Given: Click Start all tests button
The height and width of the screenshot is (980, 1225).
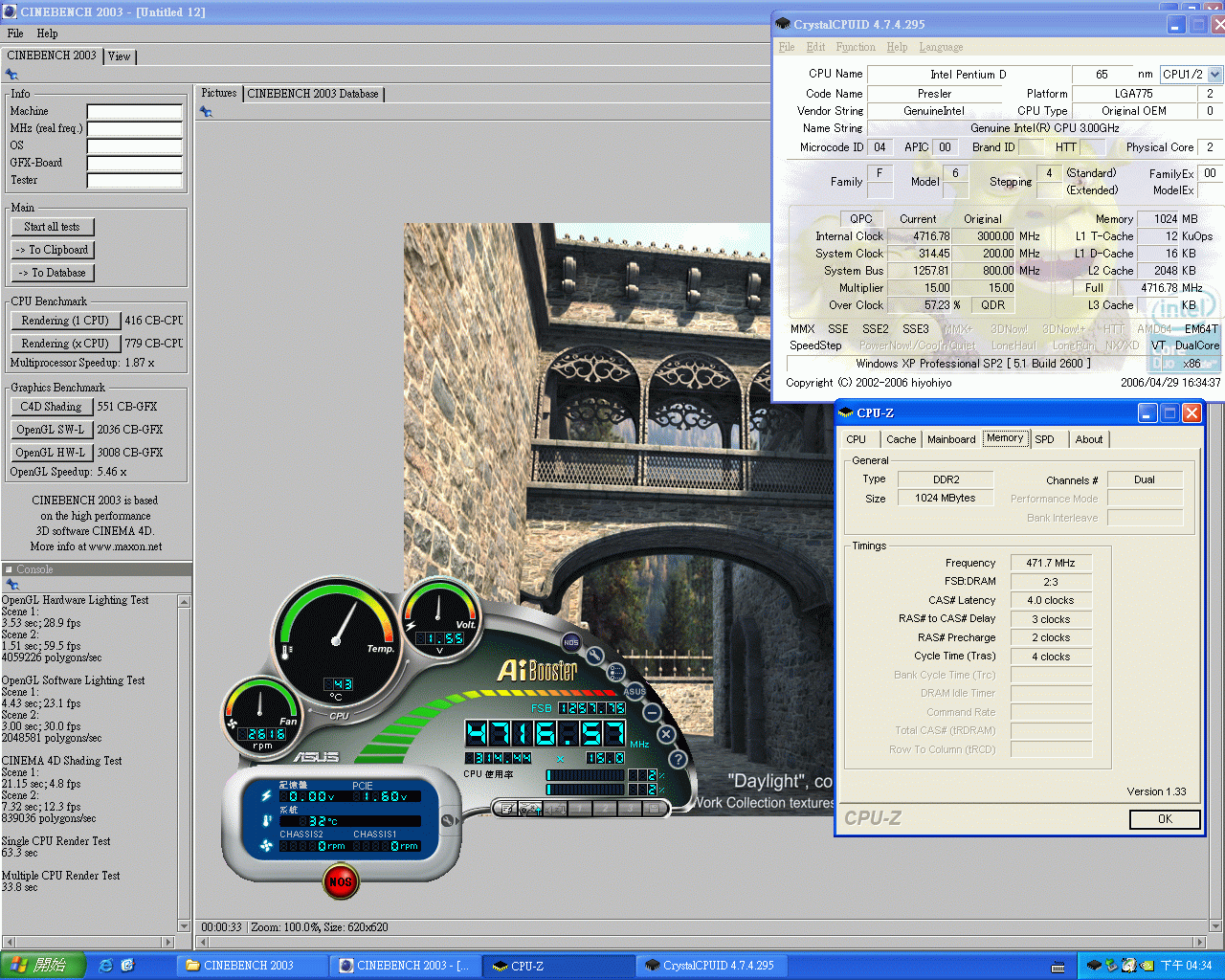Looking at the screenshot, I should tap(53, 227).
